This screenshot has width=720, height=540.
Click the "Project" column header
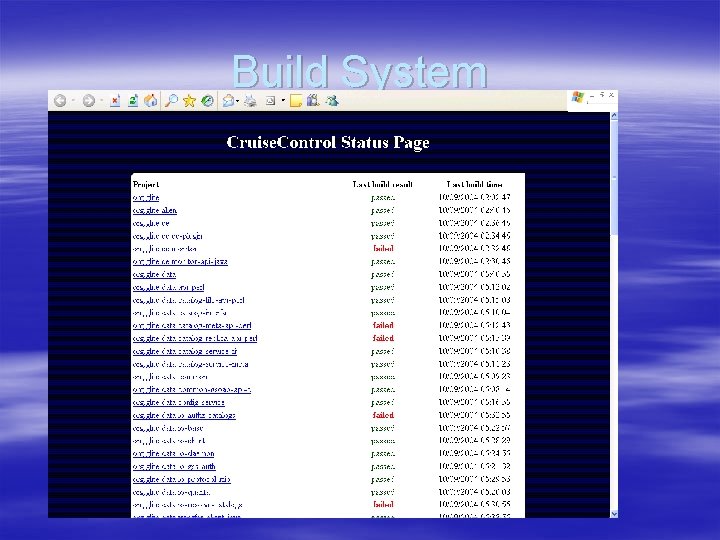[x=146, y=185]
